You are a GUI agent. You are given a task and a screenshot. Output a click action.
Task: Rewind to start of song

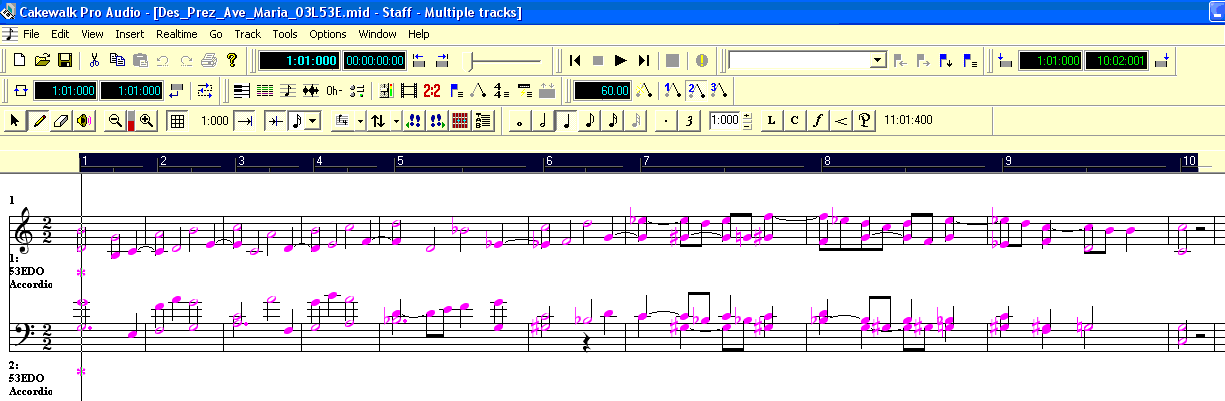575,60
